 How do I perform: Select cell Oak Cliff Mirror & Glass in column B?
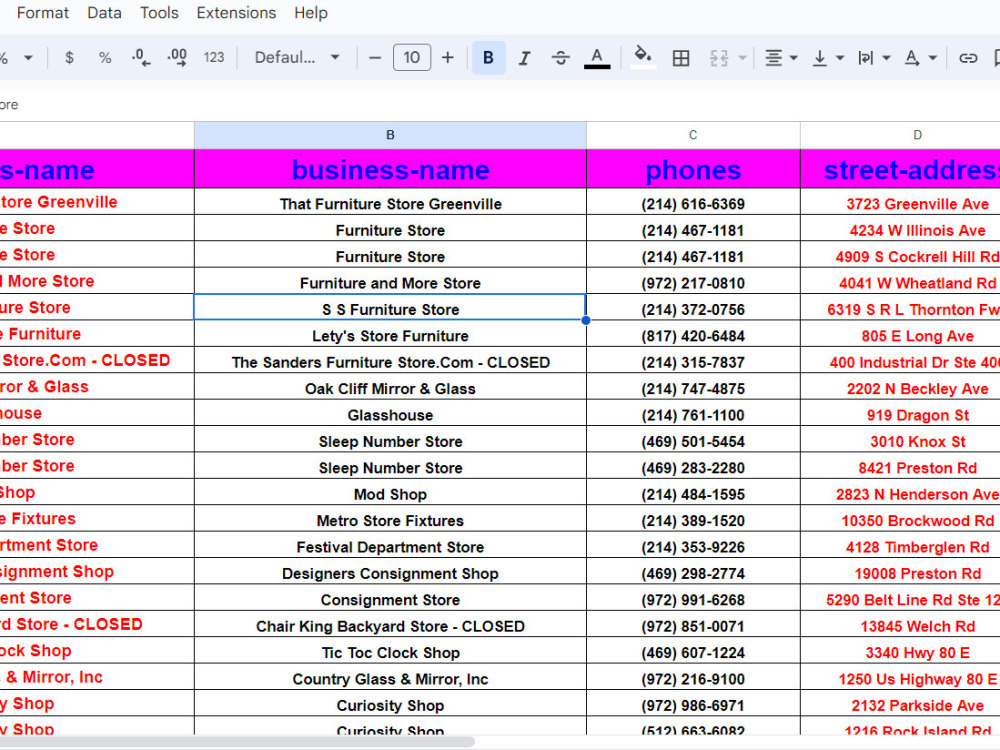(390, 388)
